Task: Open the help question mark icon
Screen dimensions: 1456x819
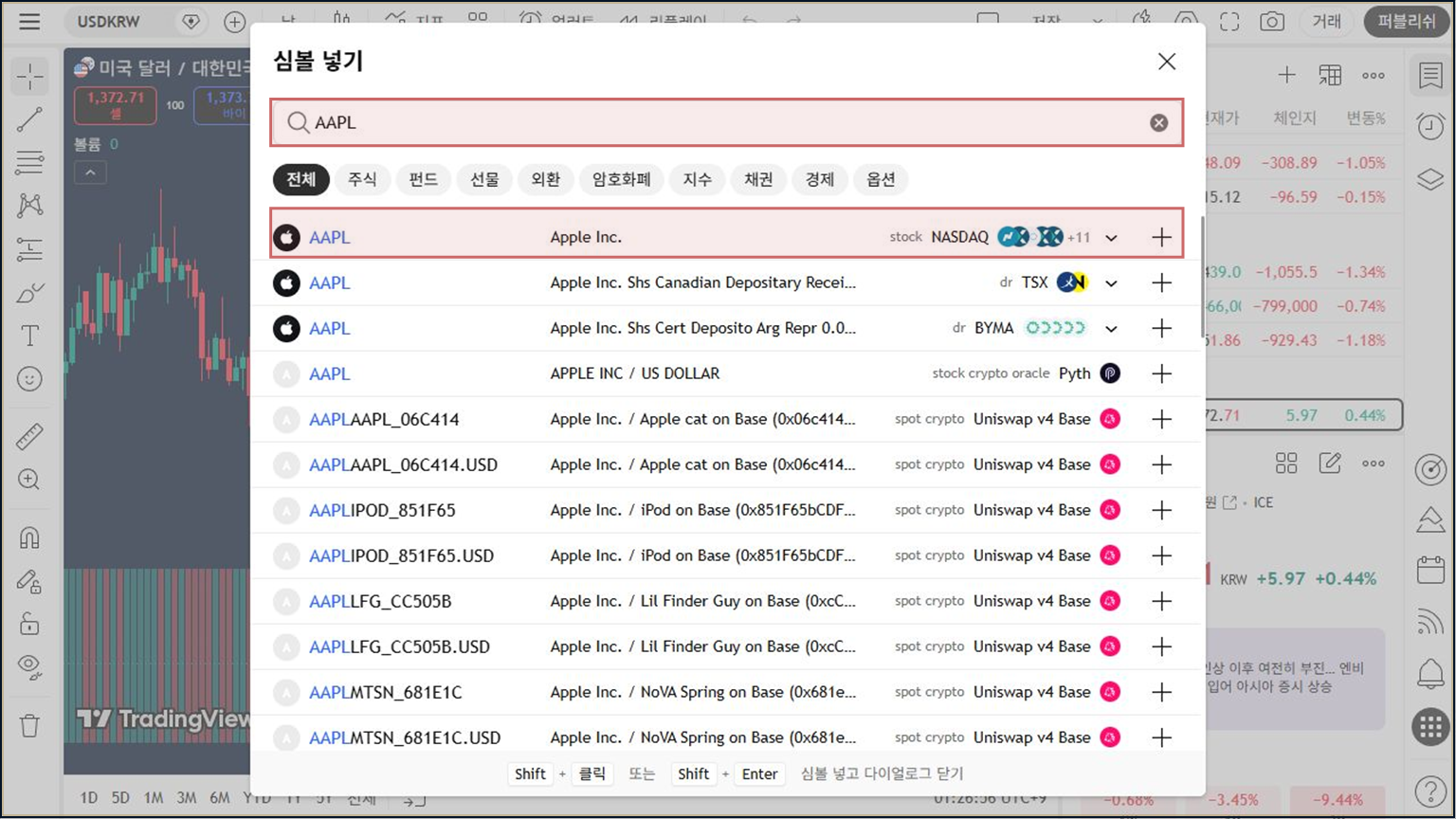Action: pos(1430,791)
